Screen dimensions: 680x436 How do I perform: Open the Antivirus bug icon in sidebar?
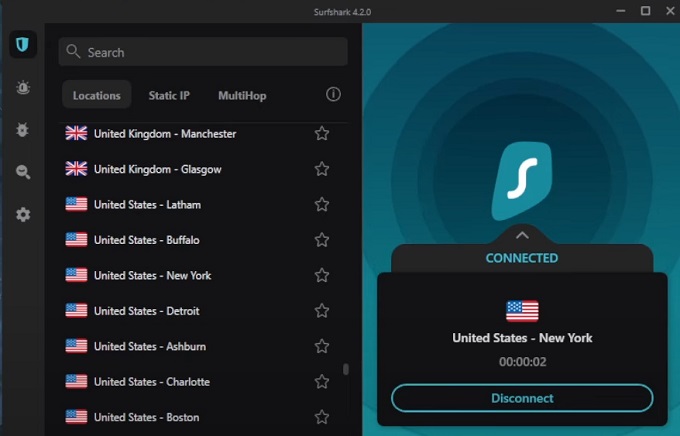pyautogui.click(x=23, y=130)
